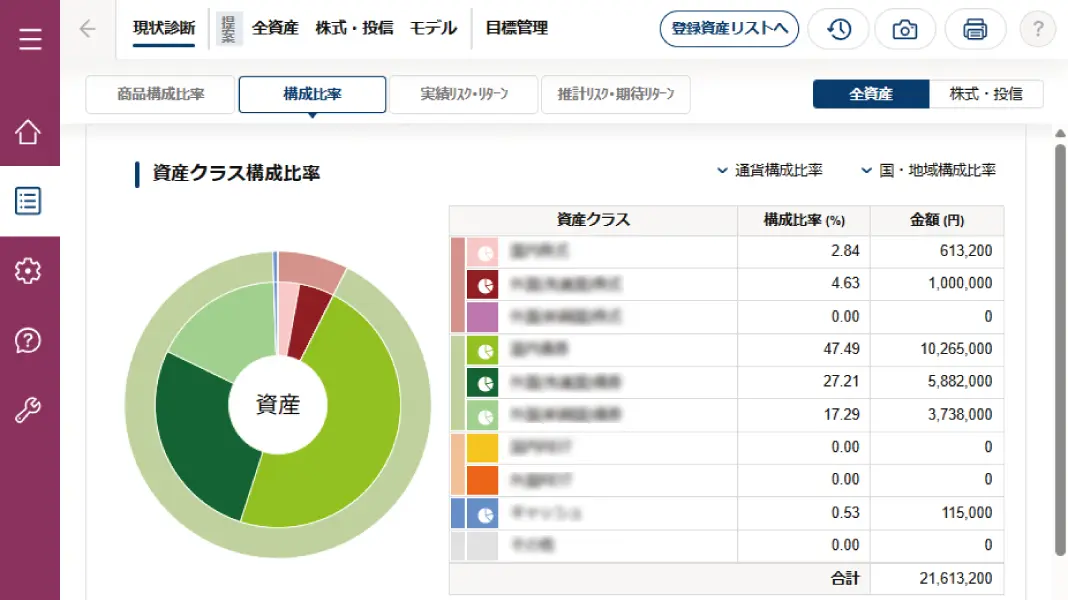1068x600 pixels.
Task: Click the history clock button
Action: [x=838, y=29]
